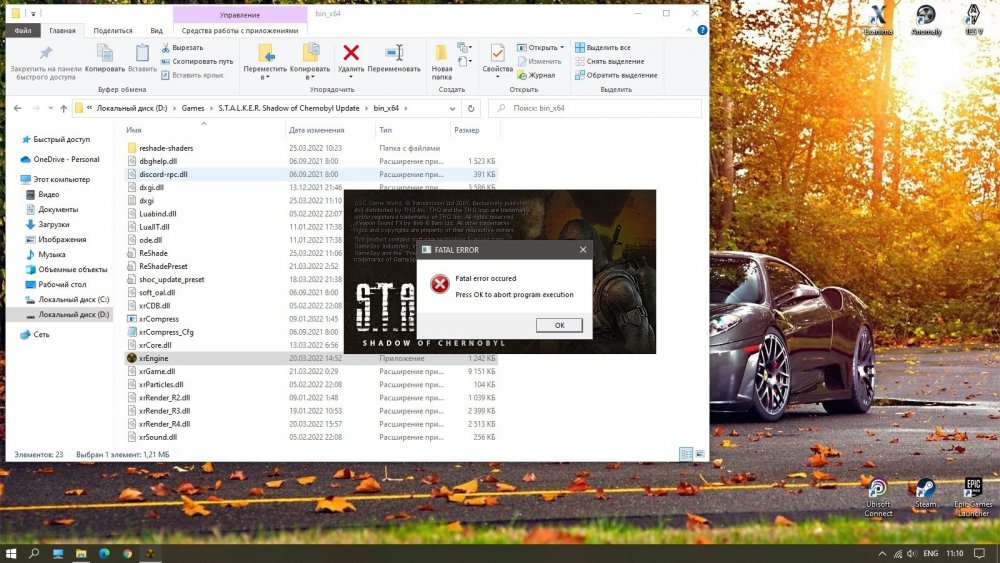Click the Ubisoft Connect desktop icon
This screenshot has width=1000, height=563.
click(x=877, y=489)
